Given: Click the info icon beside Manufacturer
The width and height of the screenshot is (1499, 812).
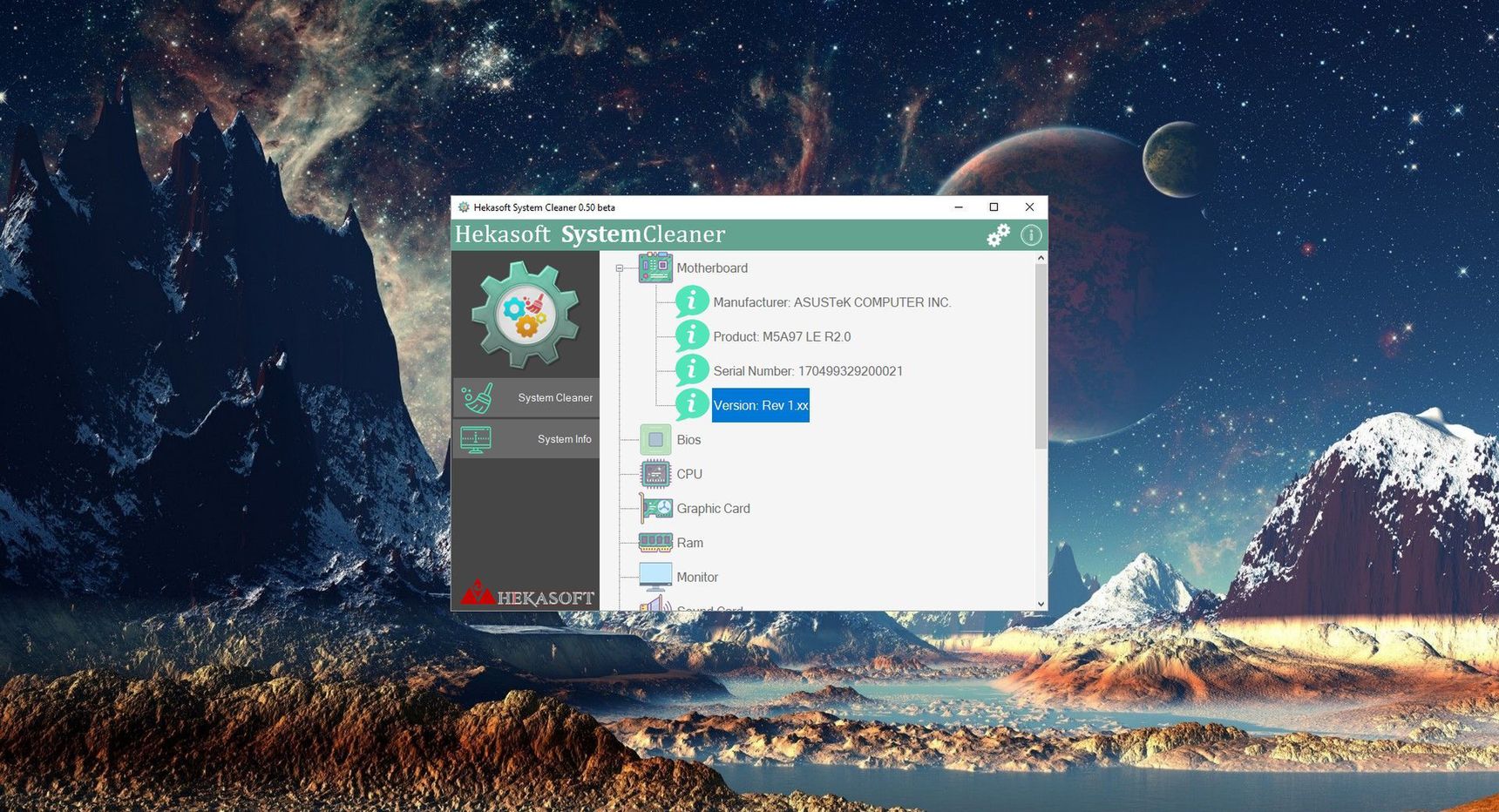Looking at the screenshot, I should pyautogui.click(x=692, y=301).
